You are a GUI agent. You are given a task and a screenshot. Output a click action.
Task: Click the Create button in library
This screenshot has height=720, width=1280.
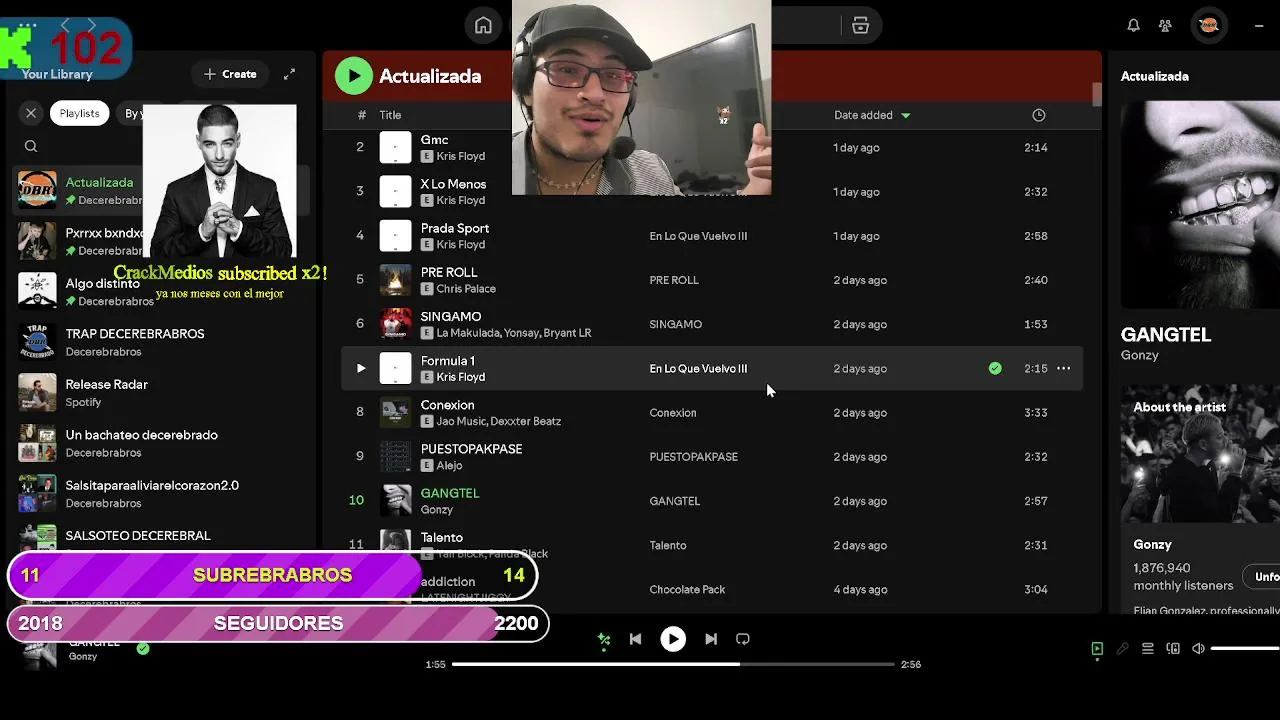point(230,74)
